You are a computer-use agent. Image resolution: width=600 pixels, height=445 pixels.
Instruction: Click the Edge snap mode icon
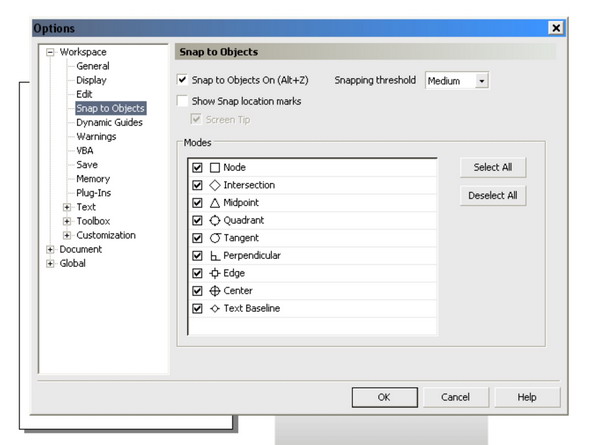215,273
